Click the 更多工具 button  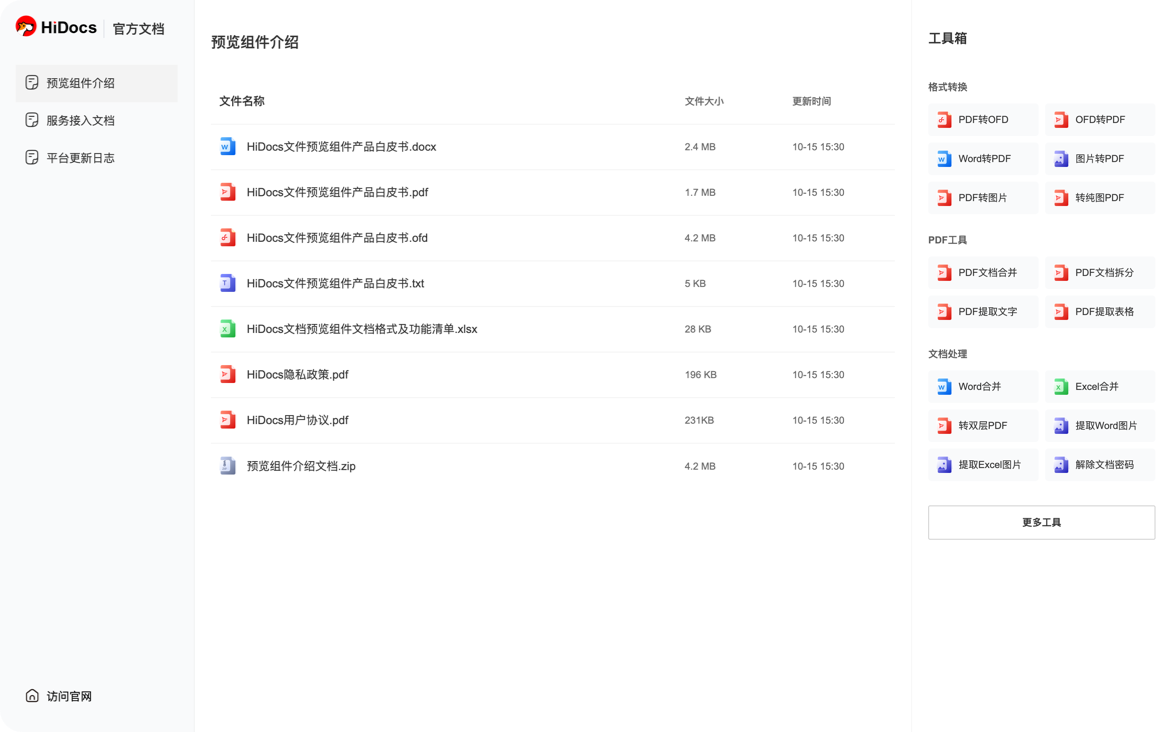1041,522
